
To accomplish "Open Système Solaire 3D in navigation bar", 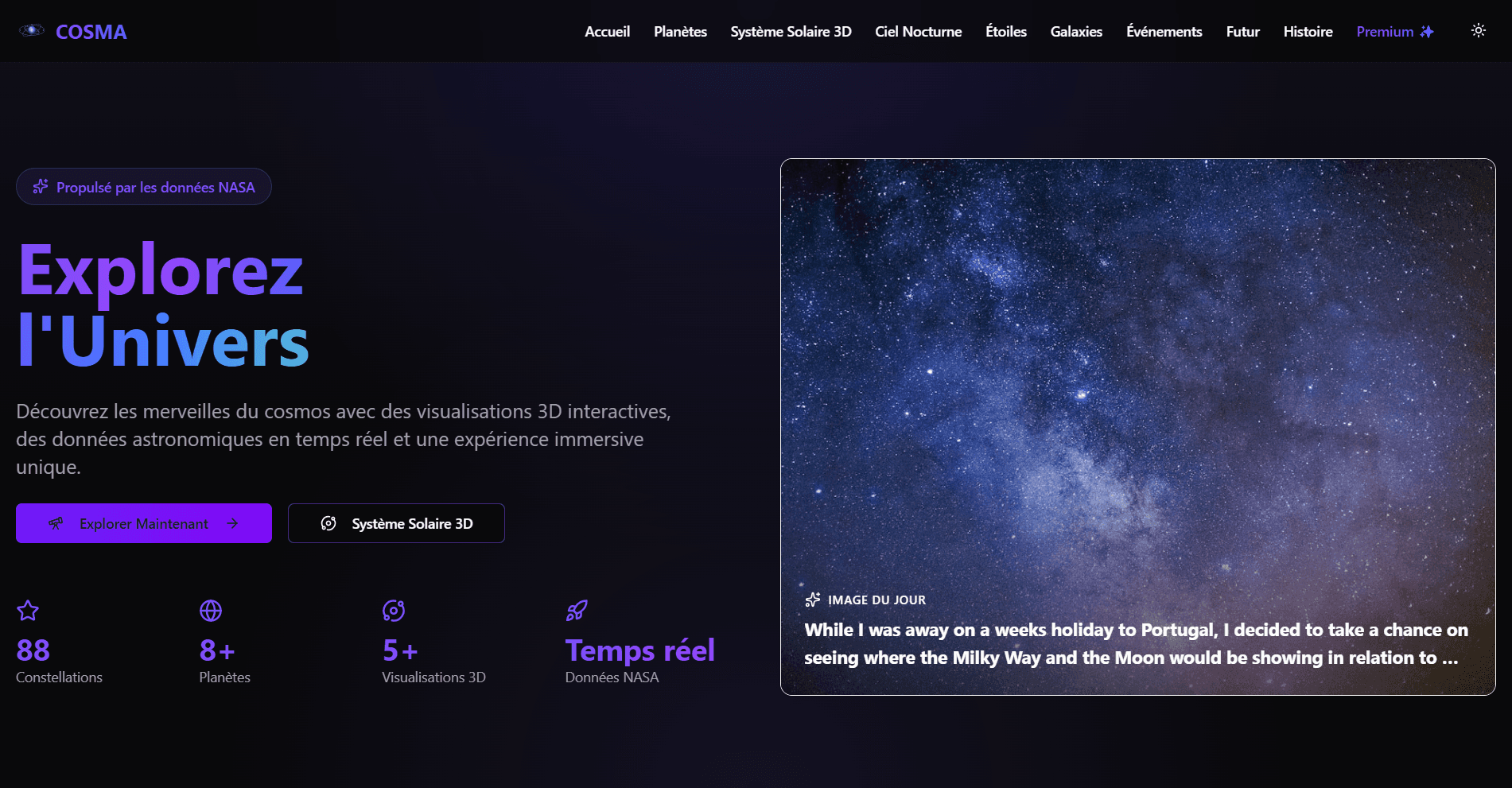I will 791,32.
